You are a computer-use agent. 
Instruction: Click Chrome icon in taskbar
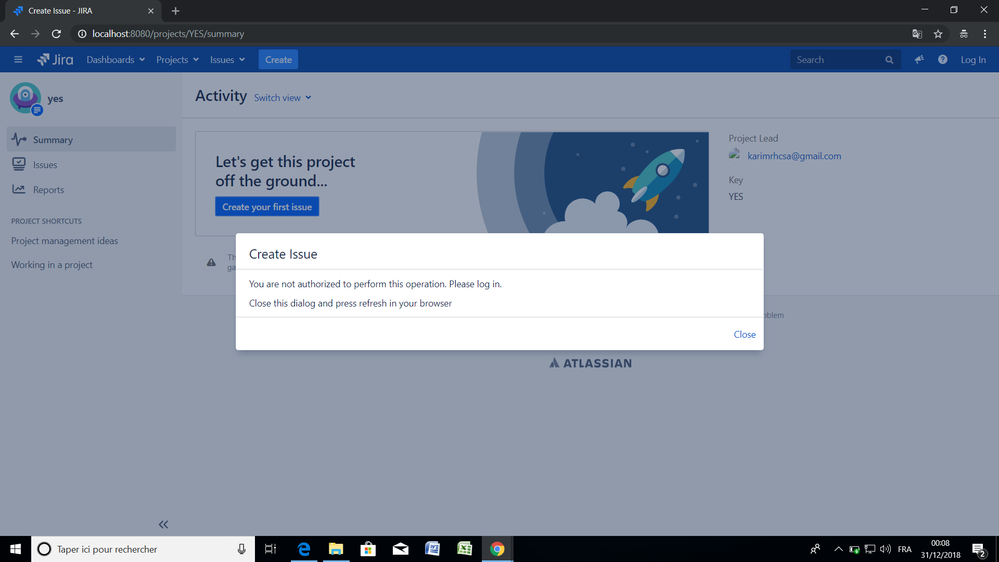pyautogui.click(x=497, y=549)
